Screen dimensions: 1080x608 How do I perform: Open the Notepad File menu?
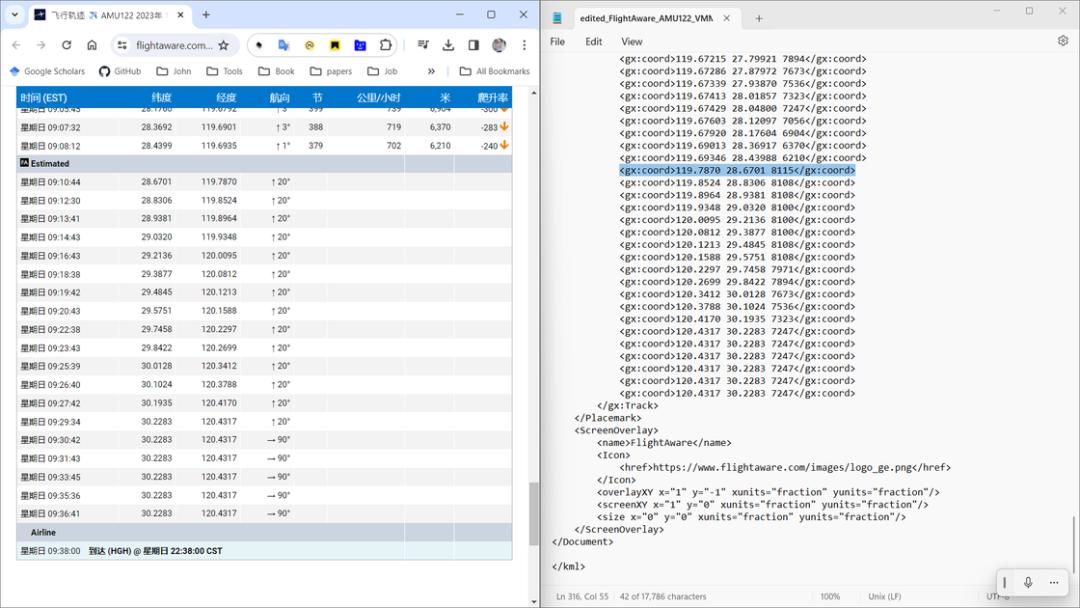click(557, 41)
